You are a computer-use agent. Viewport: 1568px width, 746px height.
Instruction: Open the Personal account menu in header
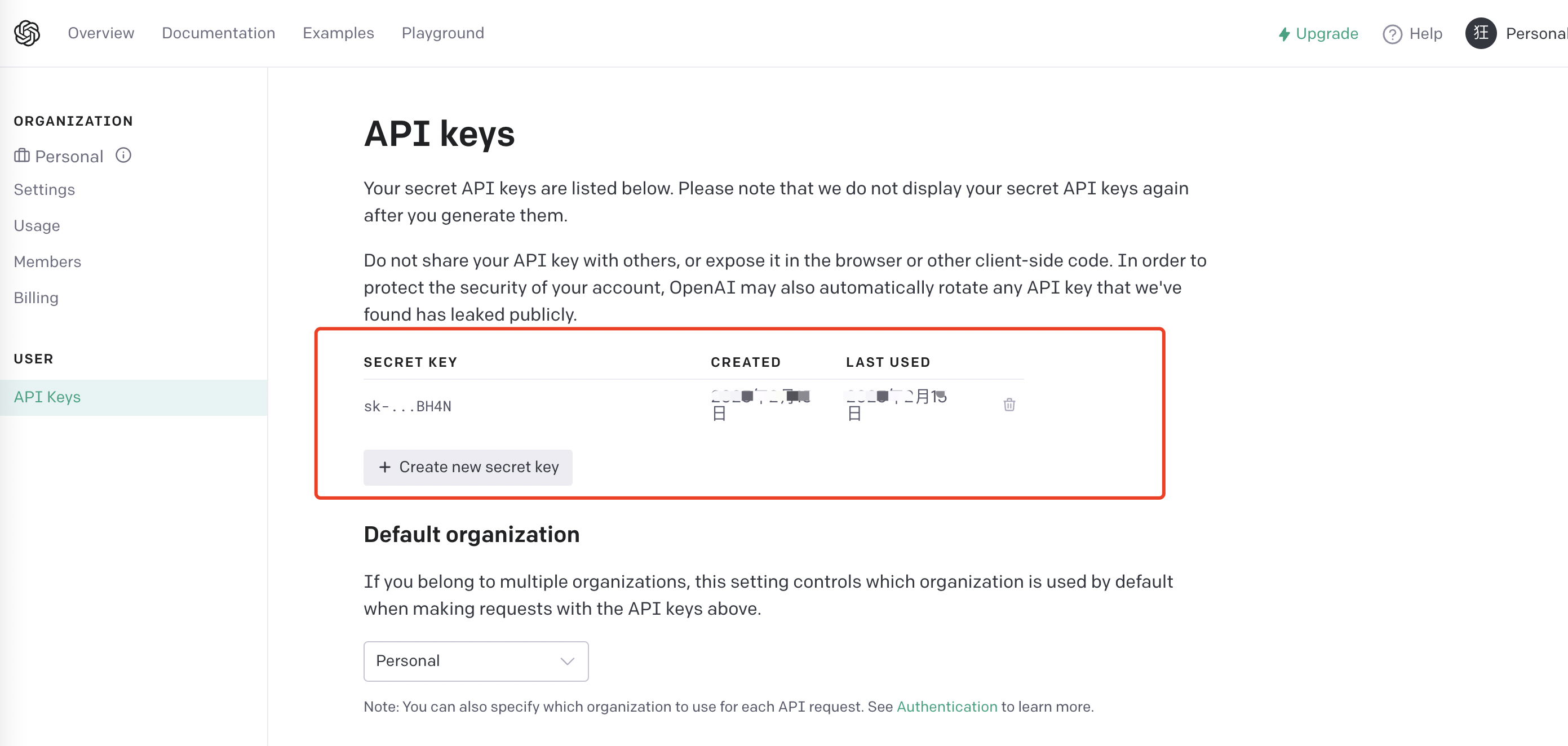pyautogui.click(x=1536, y=33)
